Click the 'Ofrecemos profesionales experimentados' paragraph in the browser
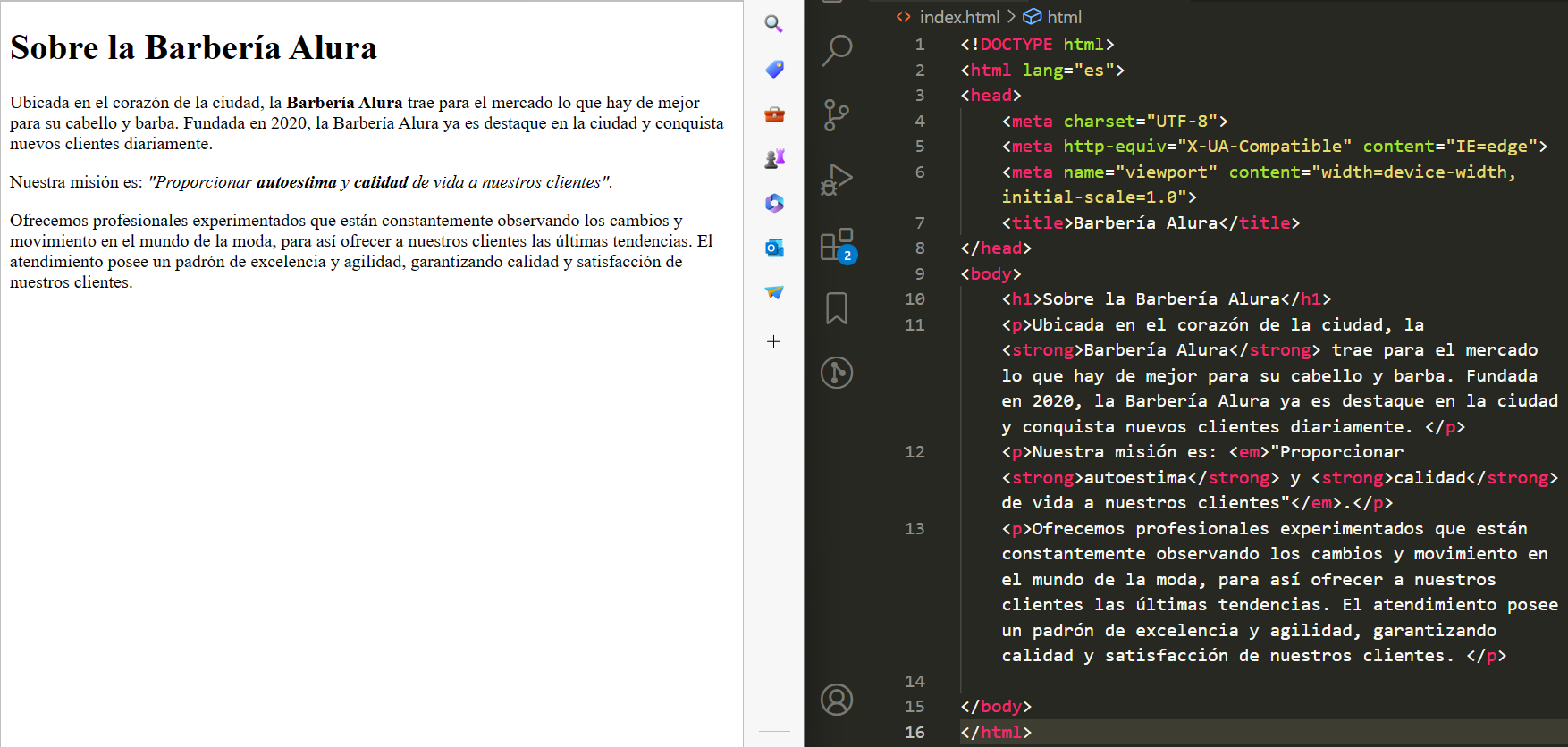The image size is (1568, 747). (x=361, y=251)
